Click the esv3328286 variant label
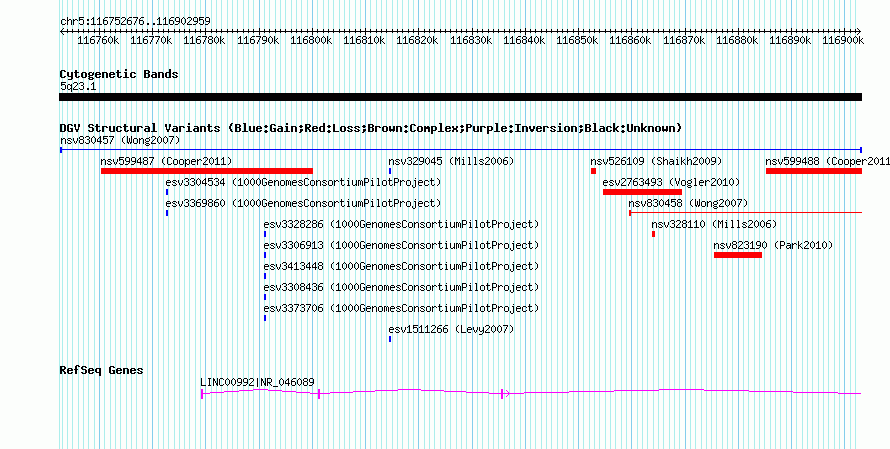 coord(401,224)
